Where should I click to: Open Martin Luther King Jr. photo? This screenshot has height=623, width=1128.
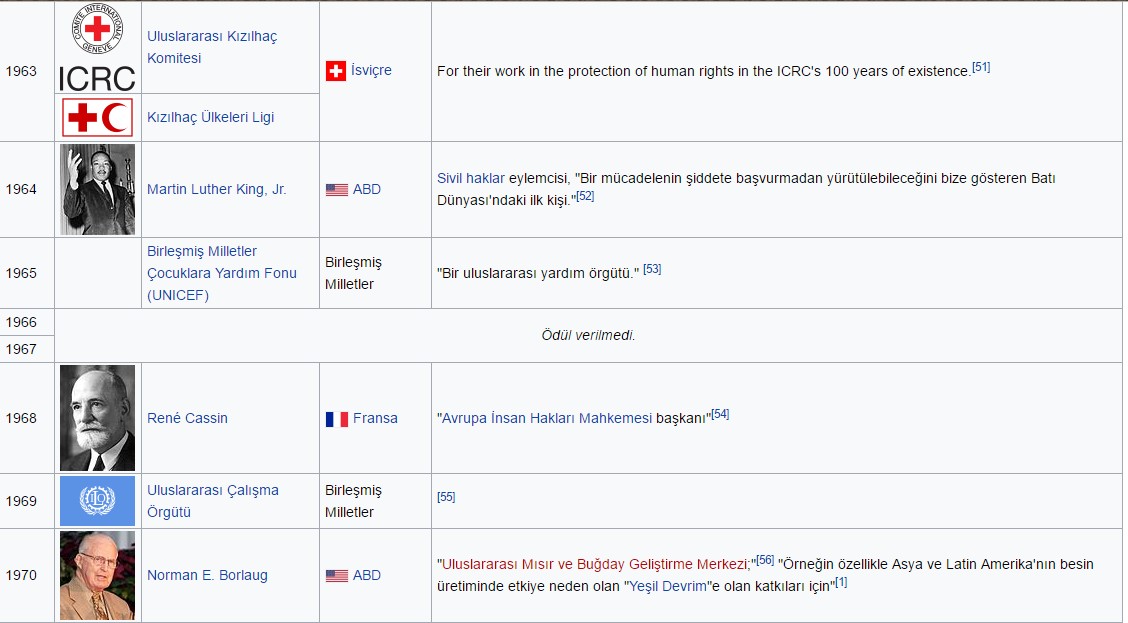(x=97, y=189)
